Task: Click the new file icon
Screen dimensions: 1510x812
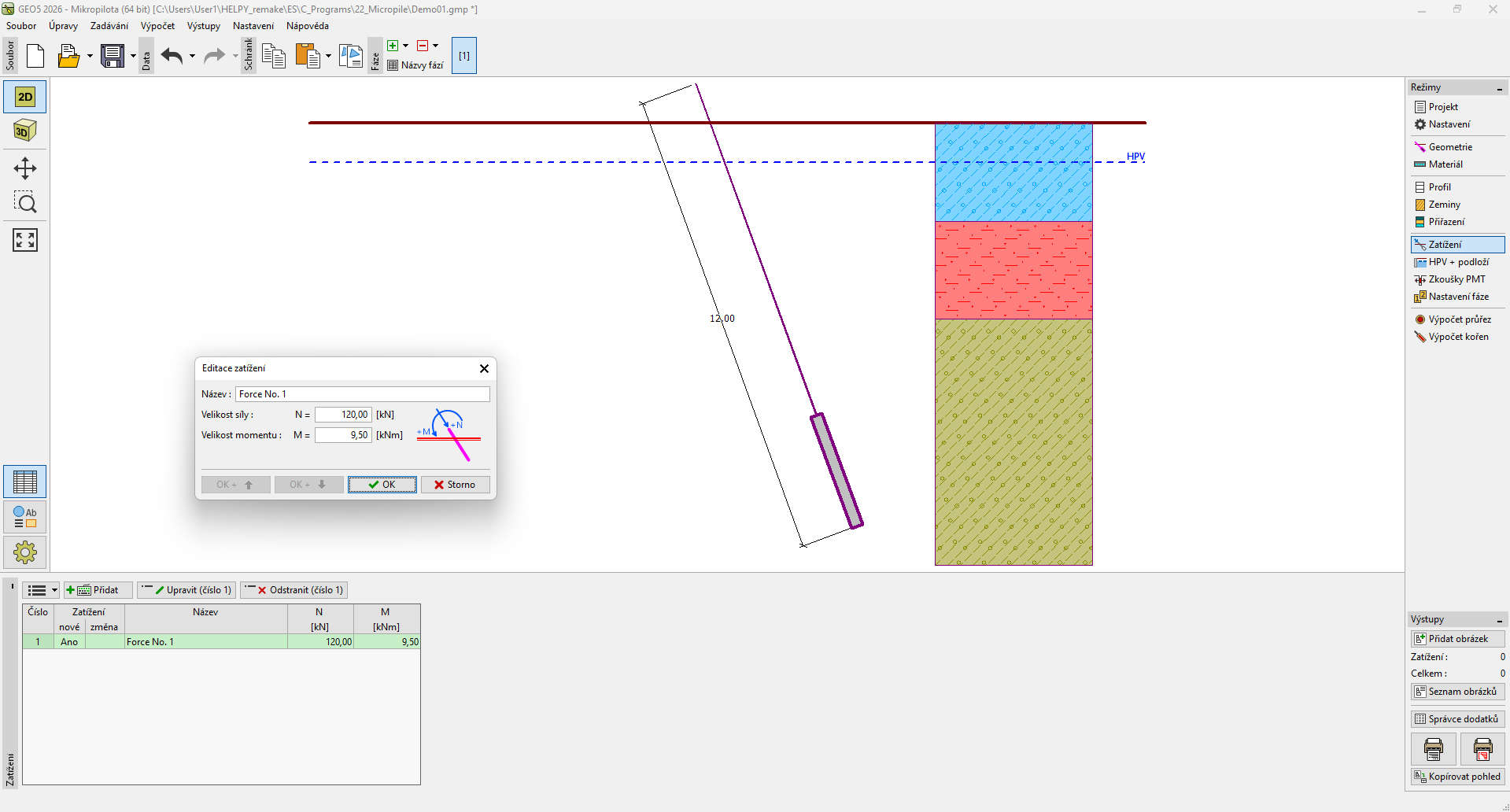Action: tap(35, 56)
